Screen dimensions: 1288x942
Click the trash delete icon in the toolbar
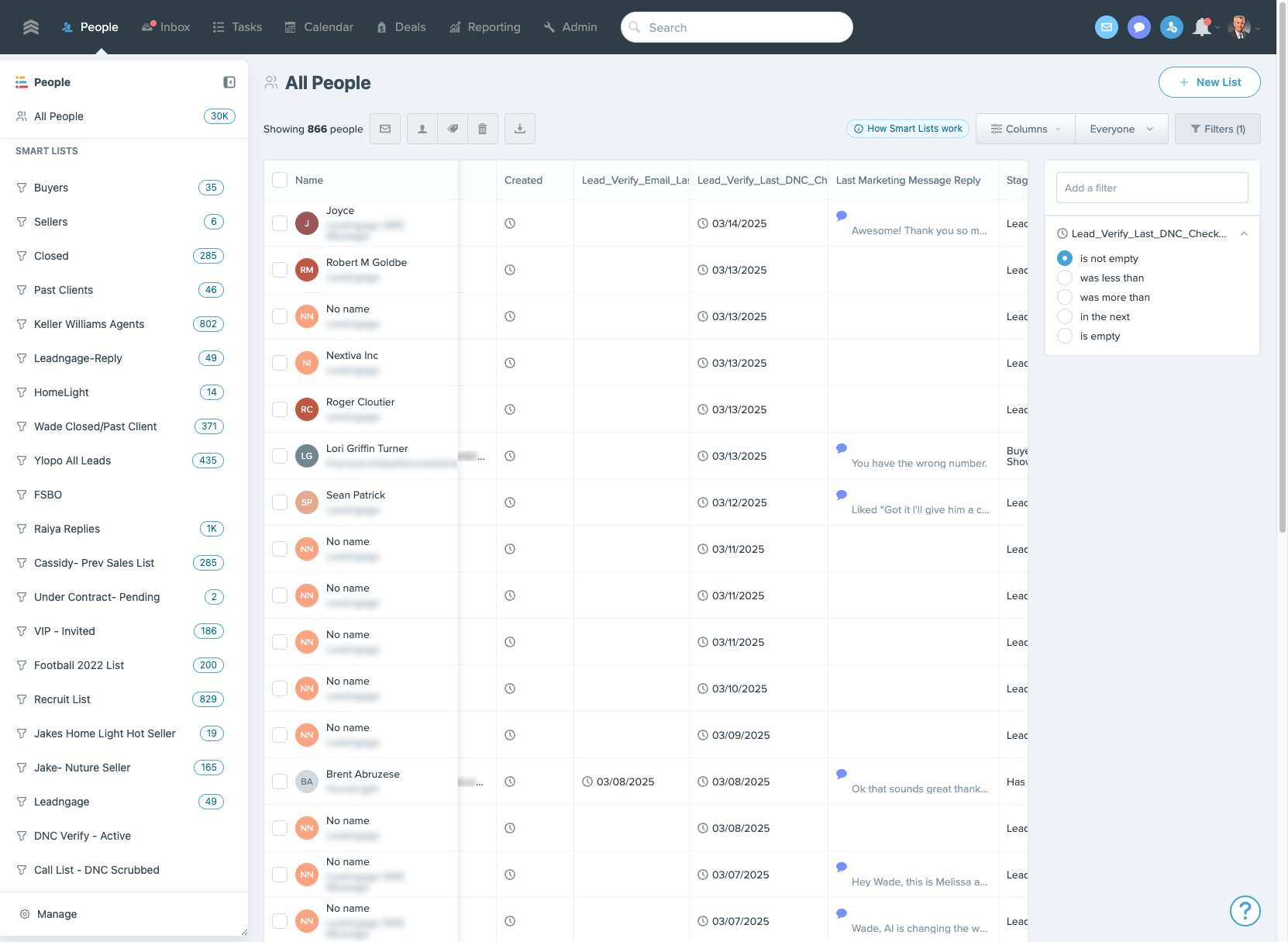pyautogui.click(x=482, y=129)
